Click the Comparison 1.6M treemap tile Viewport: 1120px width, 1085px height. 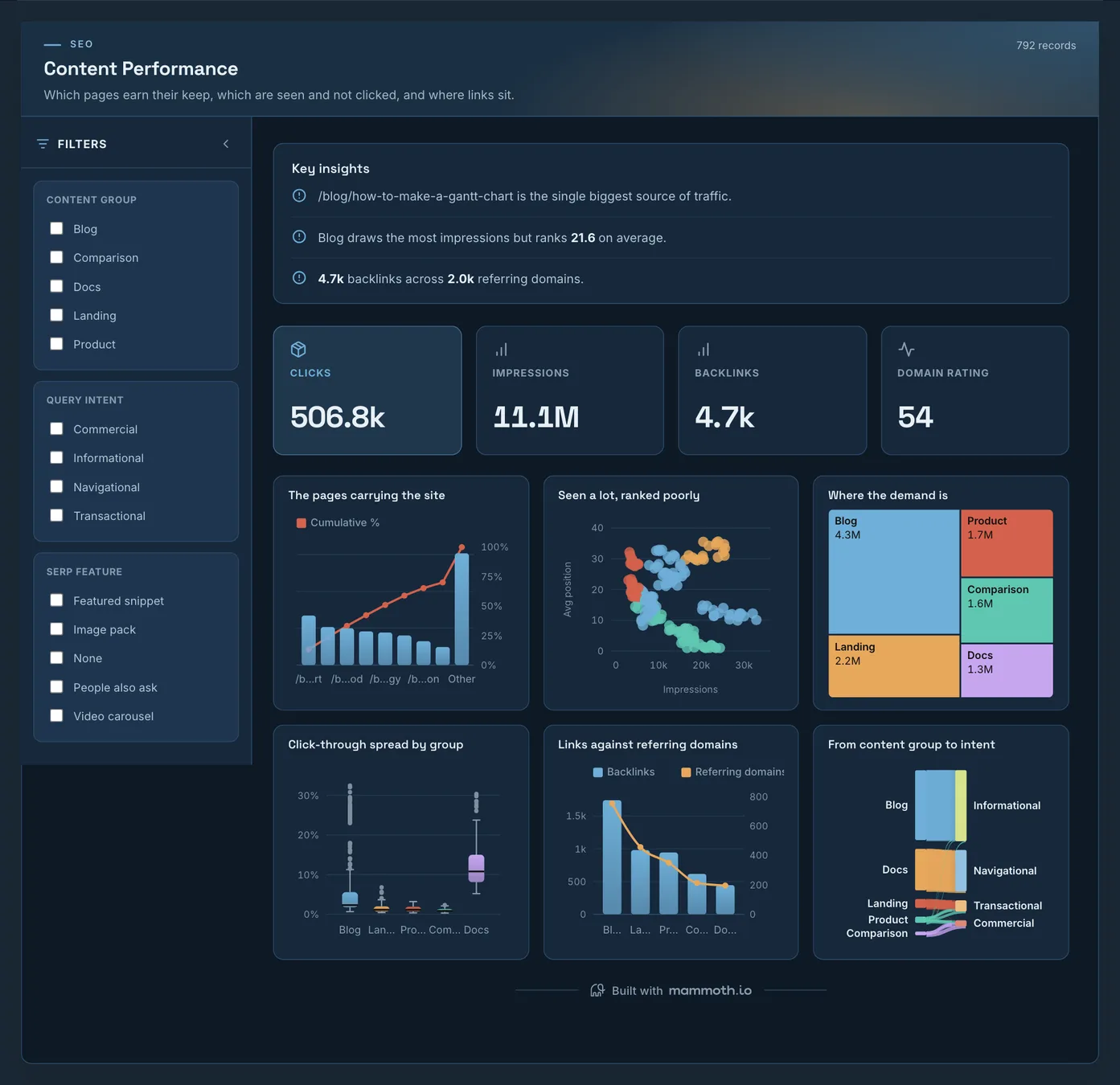(1007, 611)
